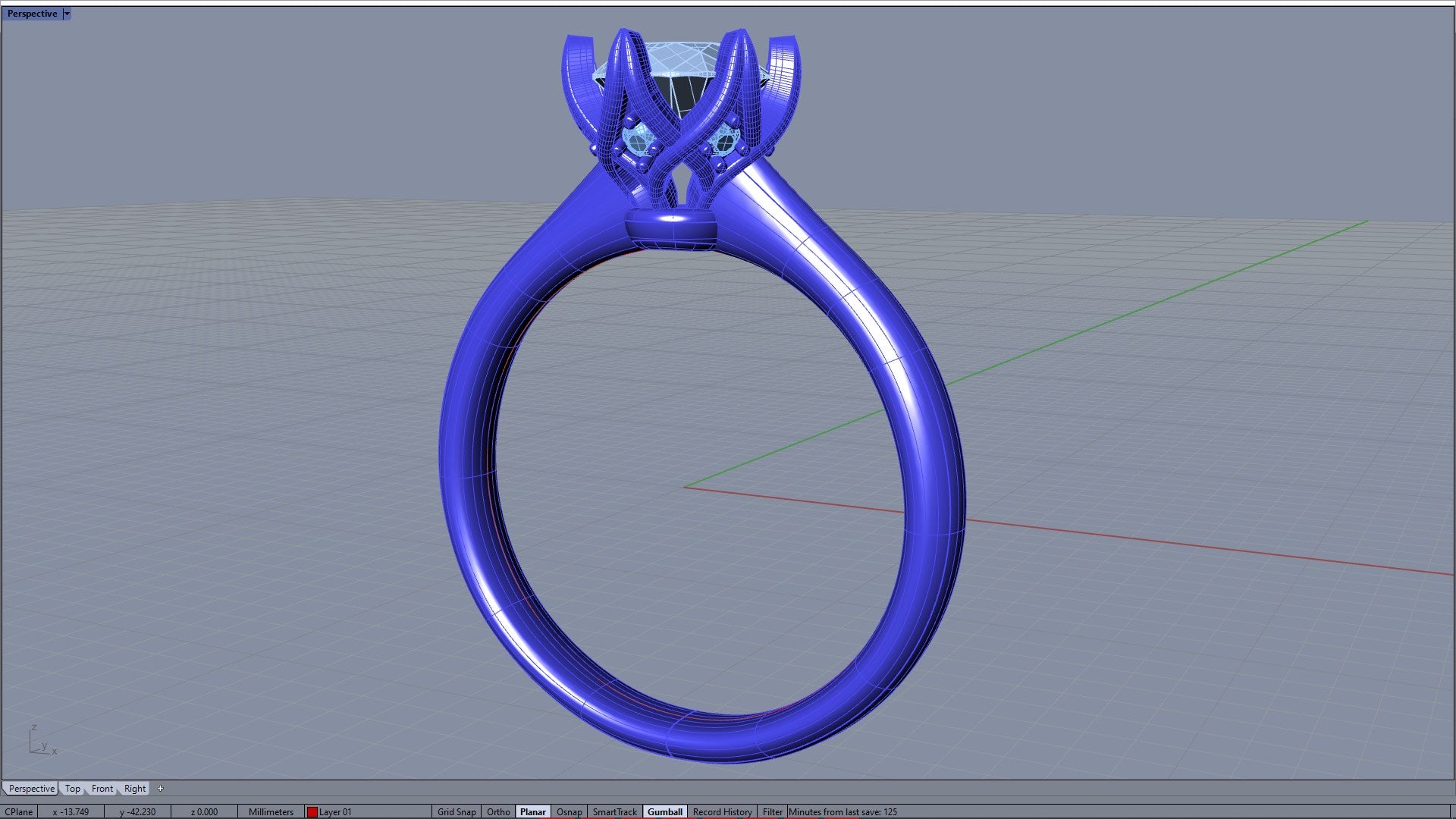Image resolution: width=1456 pixels, height=819 pixels.
Task: Click the red Layer 01 color swatch
Action: pyautogui.click(x=312, y=811)
